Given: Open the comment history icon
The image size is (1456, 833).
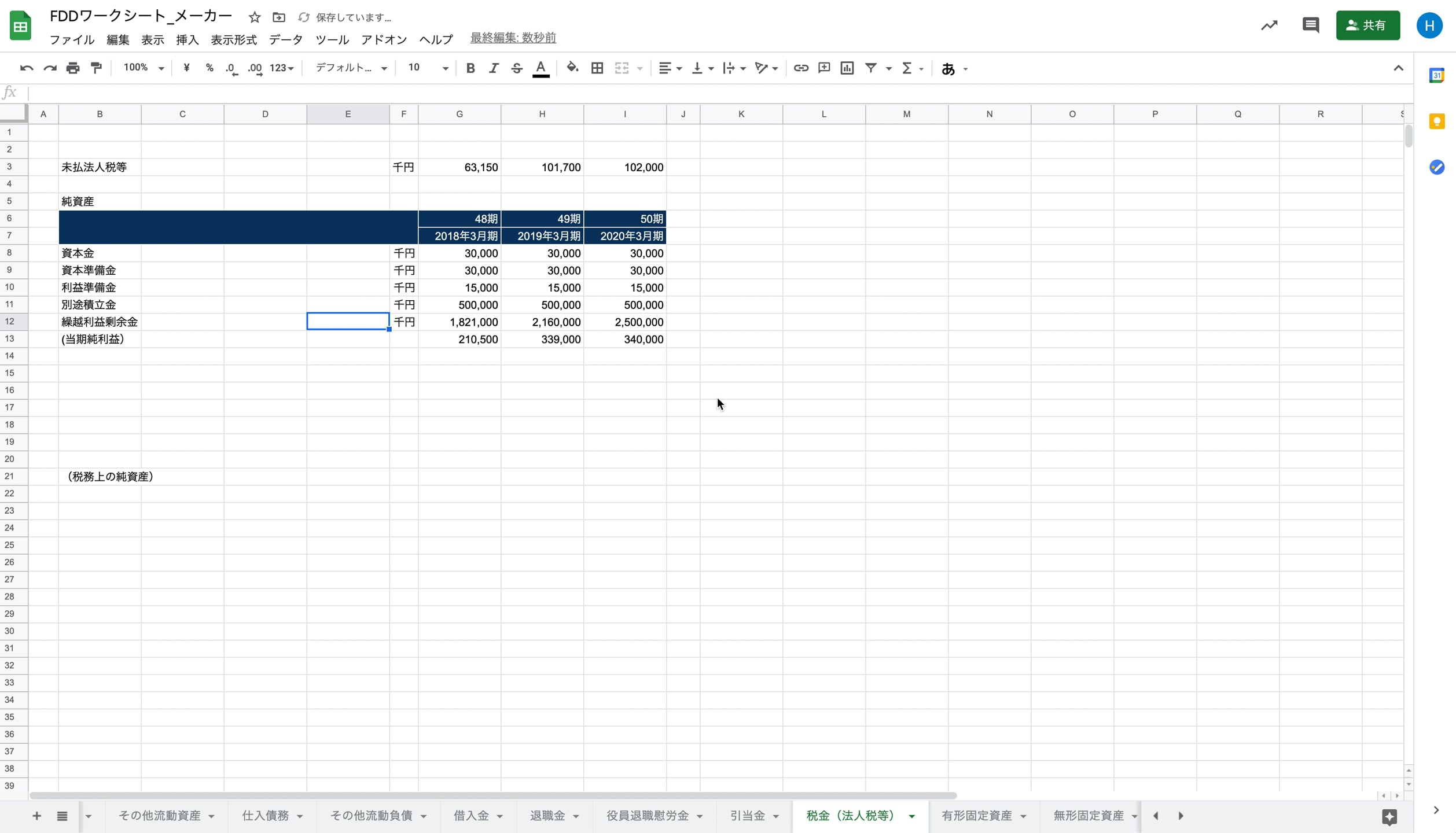Looking at the screenshot, I should coord(1310,25).
